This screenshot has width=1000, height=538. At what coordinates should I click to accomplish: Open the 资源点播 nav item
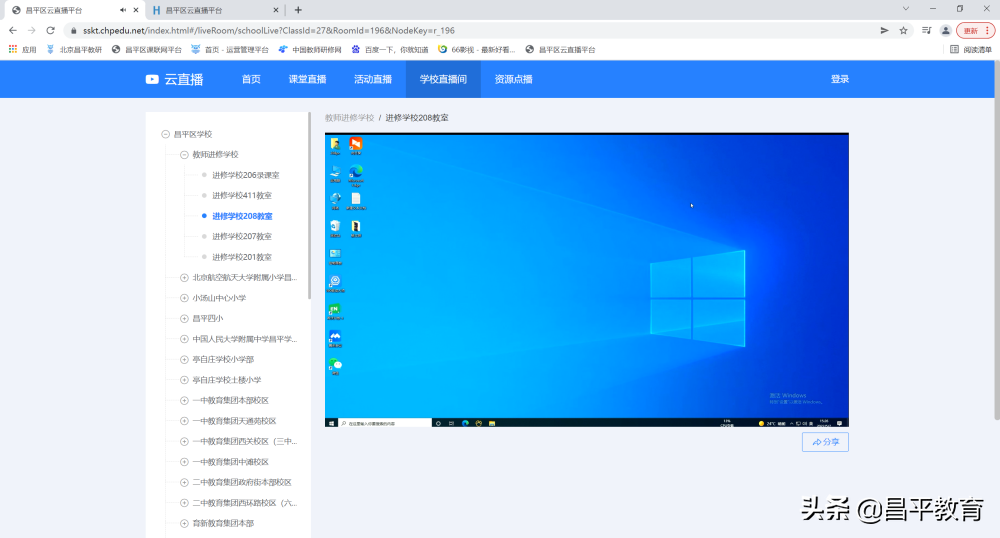pos(513,79)
